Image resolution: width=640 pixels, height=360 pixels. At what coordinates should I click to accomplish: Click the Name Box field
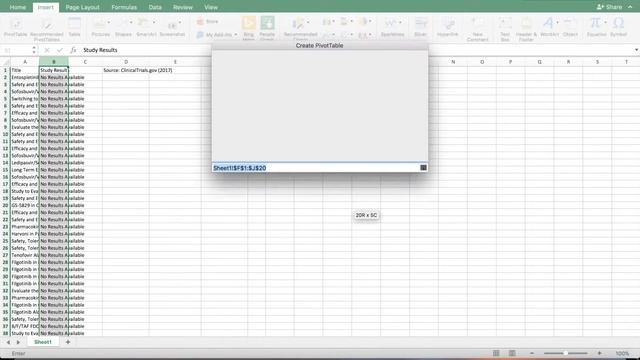point(16,50)
